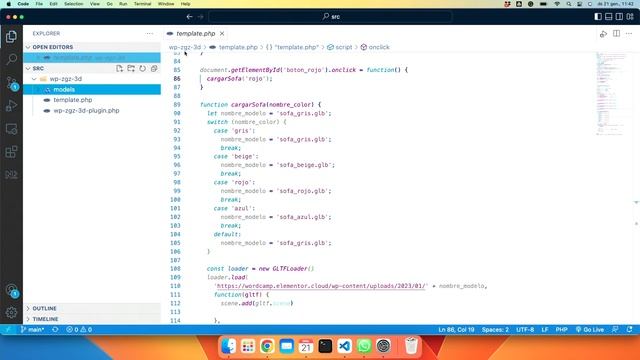
Task: Open the Run and Debug view
Action: (x=11, y=106)
